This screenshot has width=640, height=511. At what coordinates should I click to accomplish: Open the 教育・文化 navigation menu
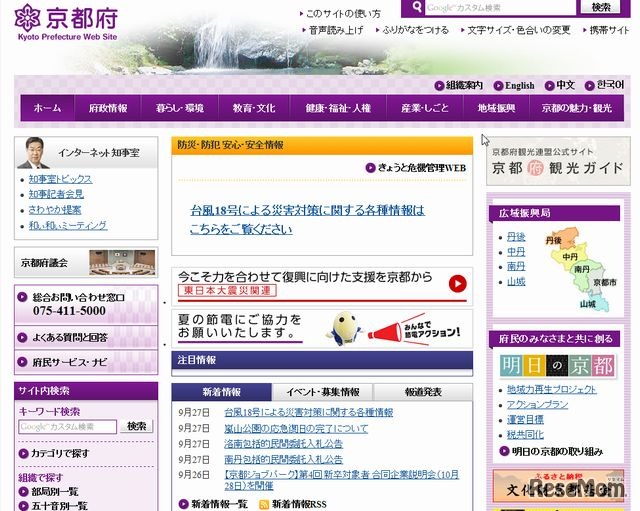tap(254, 108)
